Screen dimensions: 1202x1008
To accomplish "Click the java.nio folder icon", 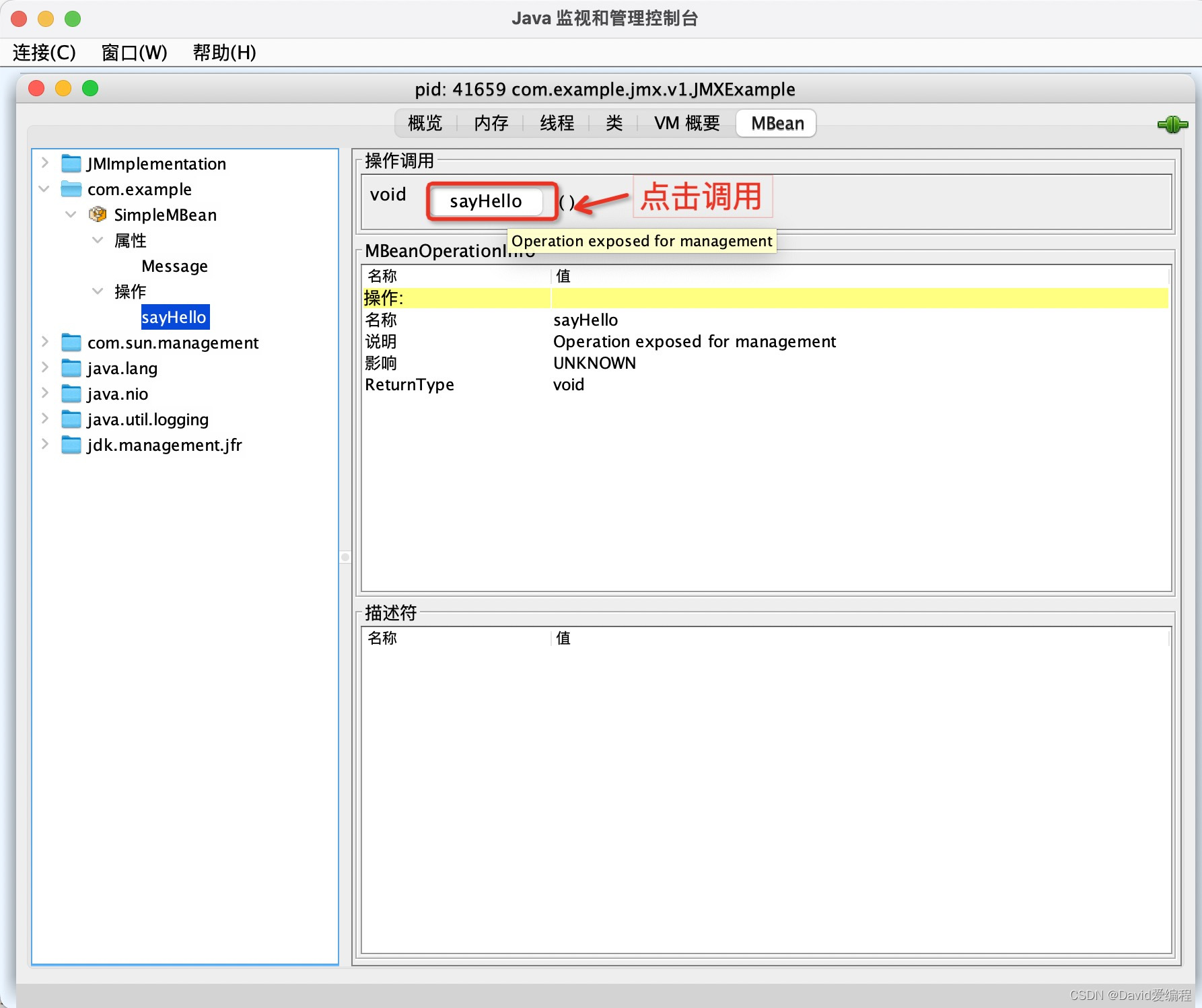I will pyautogui.click(x=71, y=394).
